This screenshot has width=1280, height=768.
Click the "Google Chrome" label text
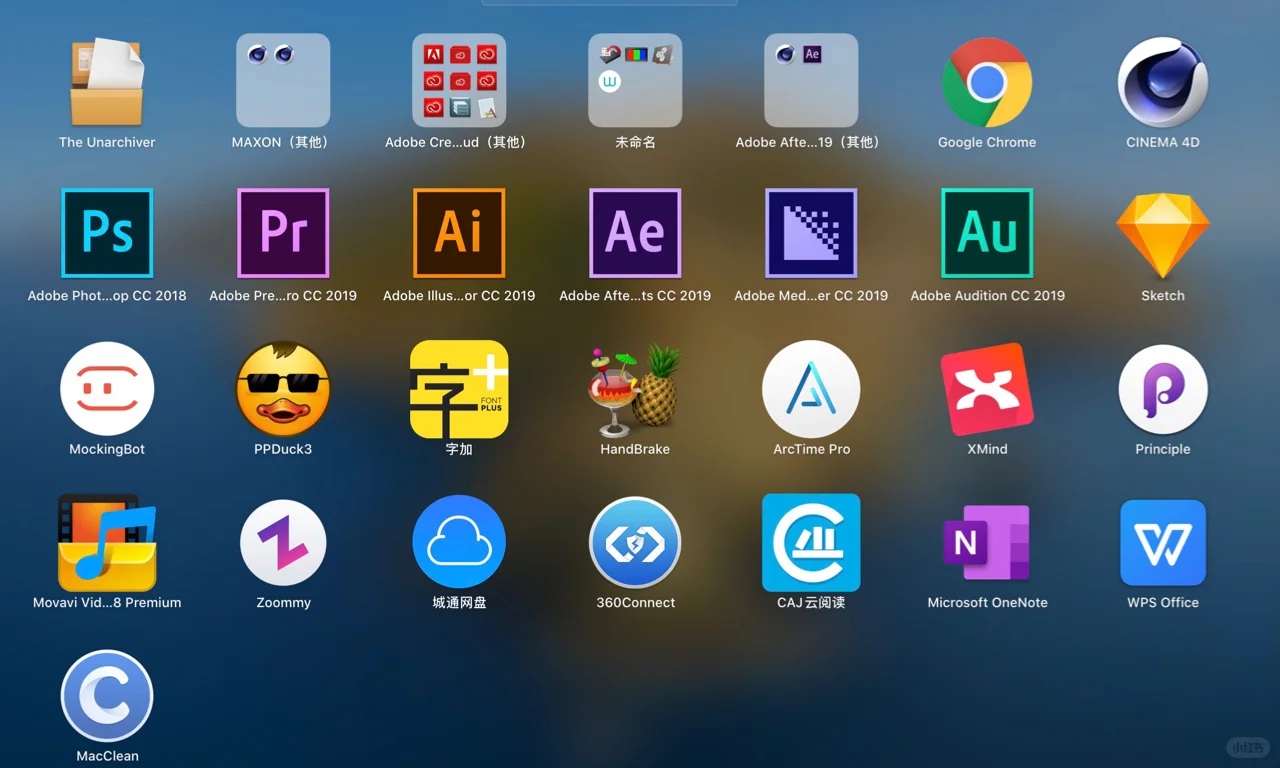[x=987, y=142]
